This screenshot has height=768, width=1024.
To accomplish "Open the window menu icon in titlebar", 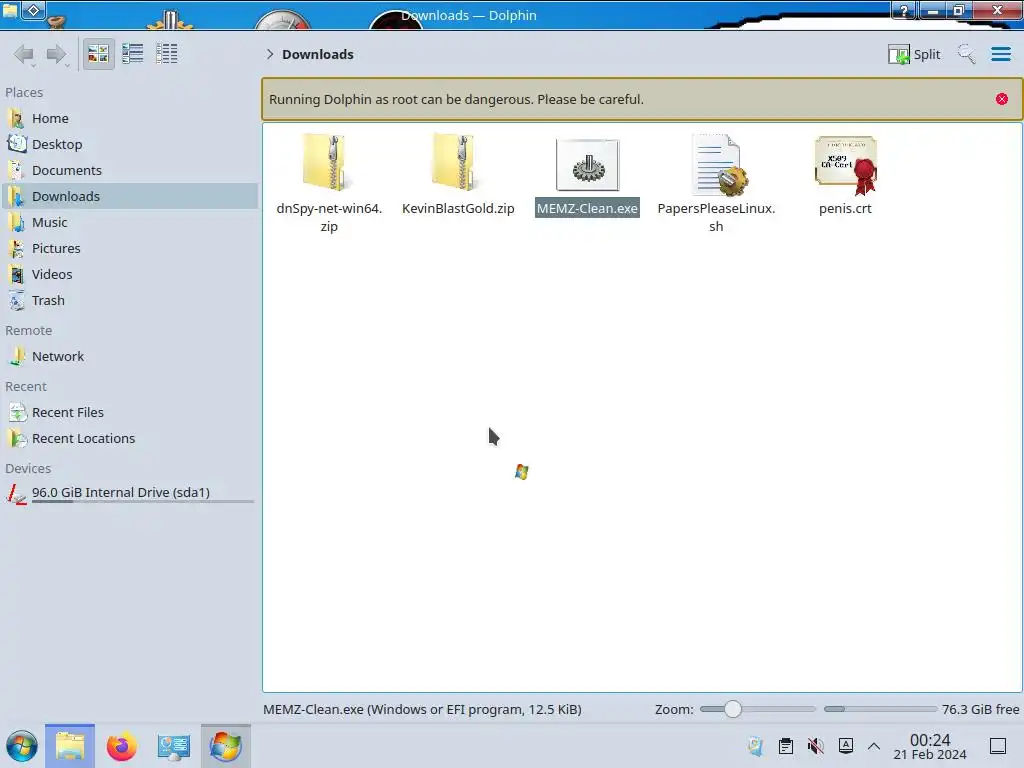I will pyautogui.click(x=10, y=10).
